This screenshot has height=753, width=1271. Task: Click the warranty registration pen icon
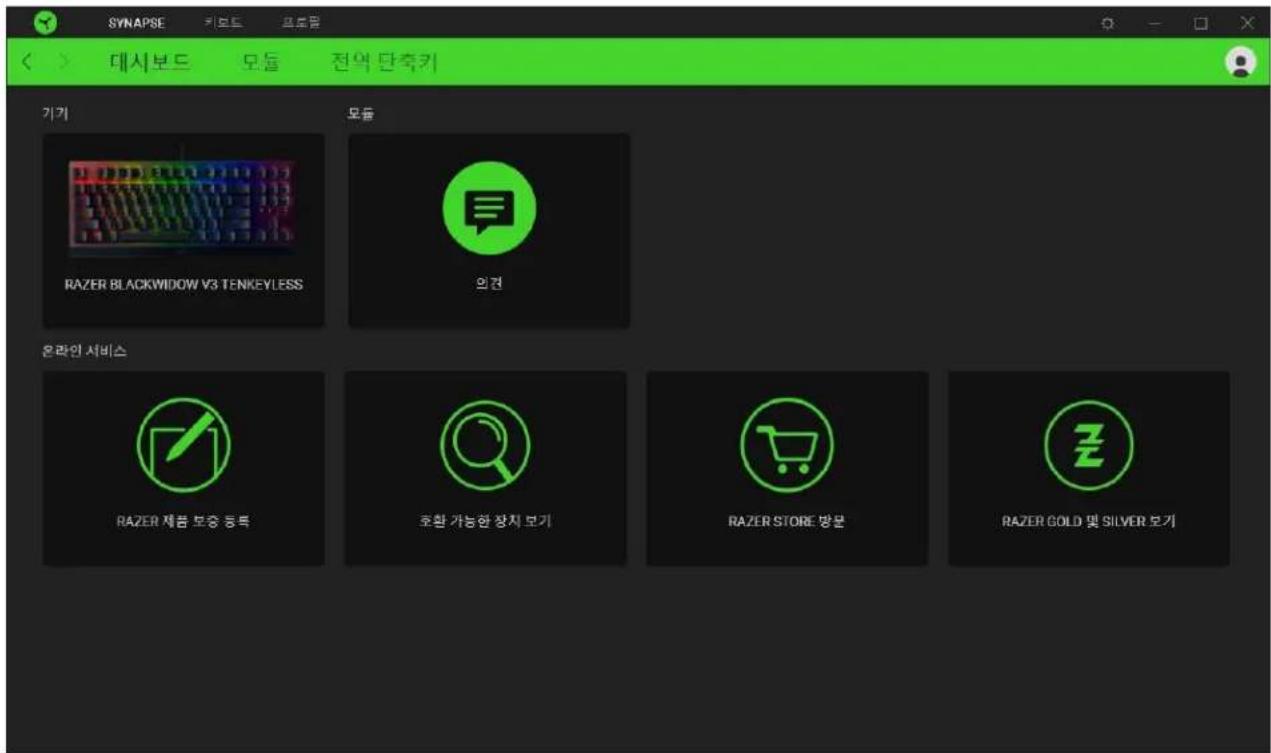pyautogui.click(x=183, y=443)
